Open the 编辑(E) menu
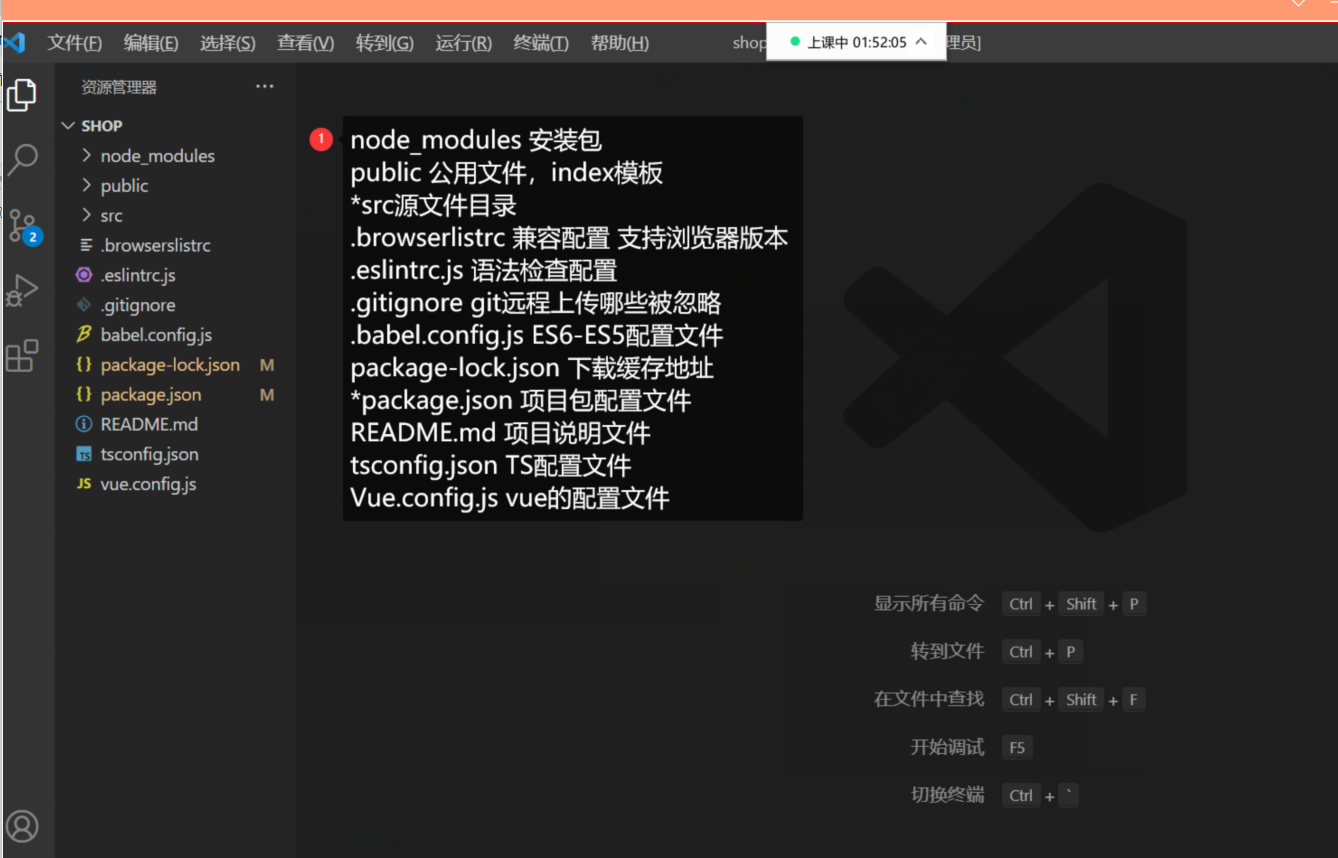 [151, 43]
